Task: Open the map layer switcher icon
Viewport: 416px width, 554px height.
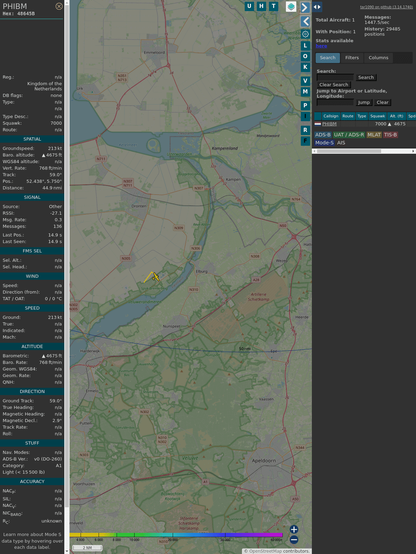Action: pos(291,7)
